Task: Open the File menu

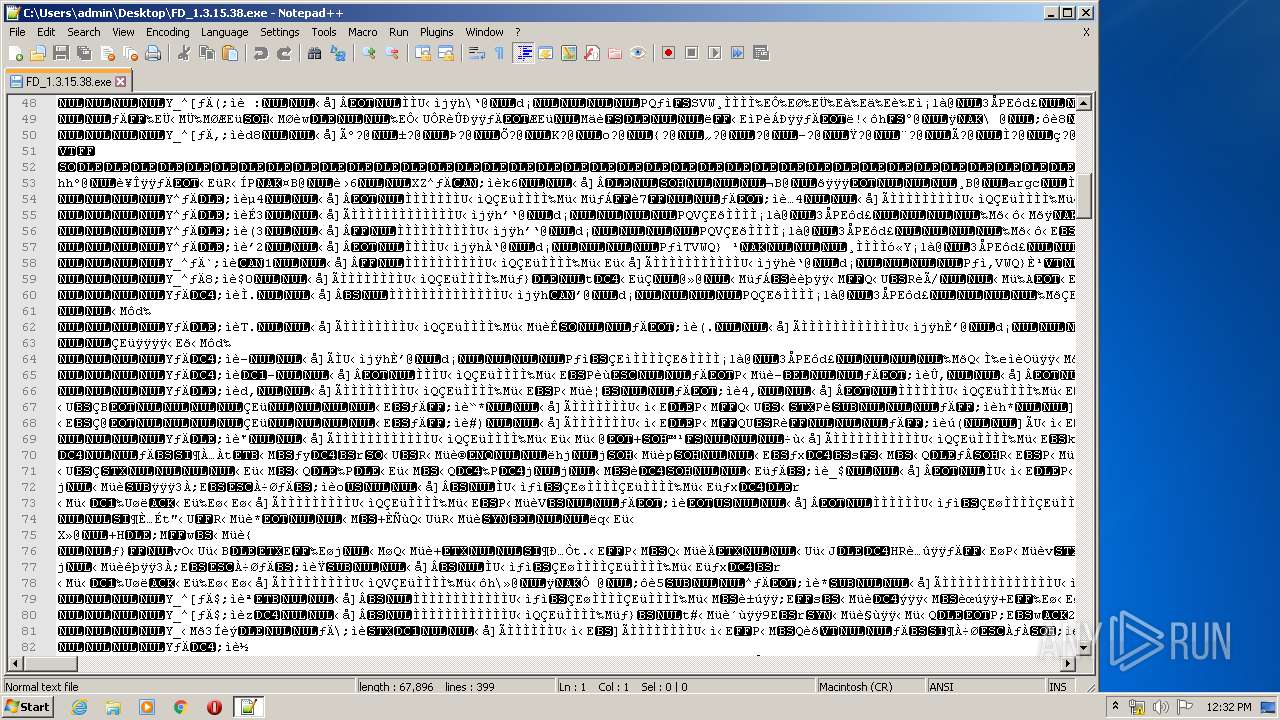Action: coord(17,32)
